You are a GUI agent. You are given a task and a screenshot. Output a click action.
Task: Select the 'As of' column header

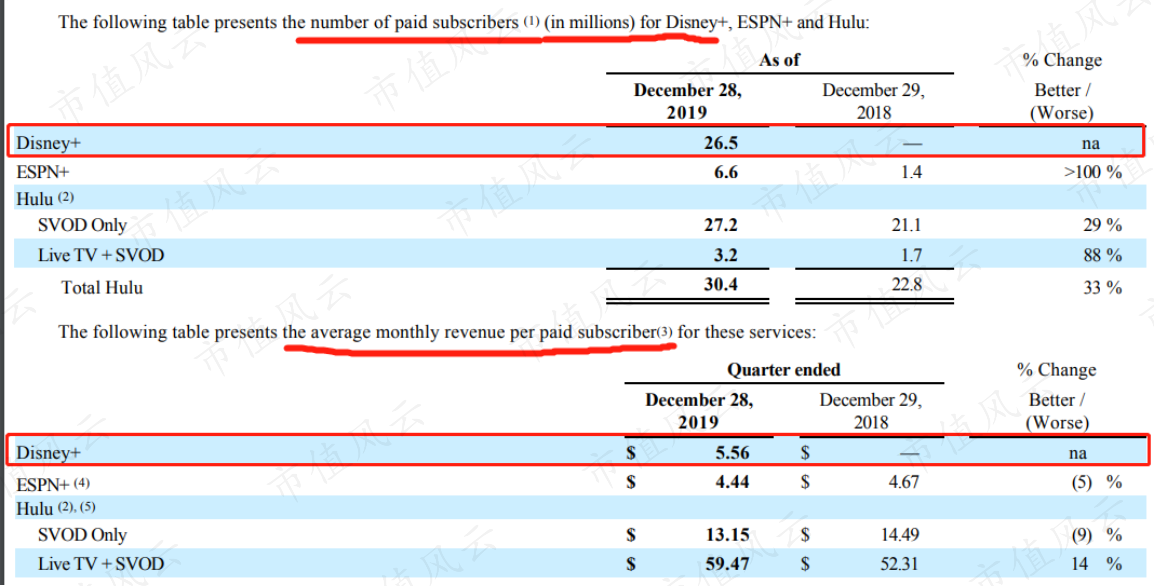pyautogui.click(x=779, y=60)
